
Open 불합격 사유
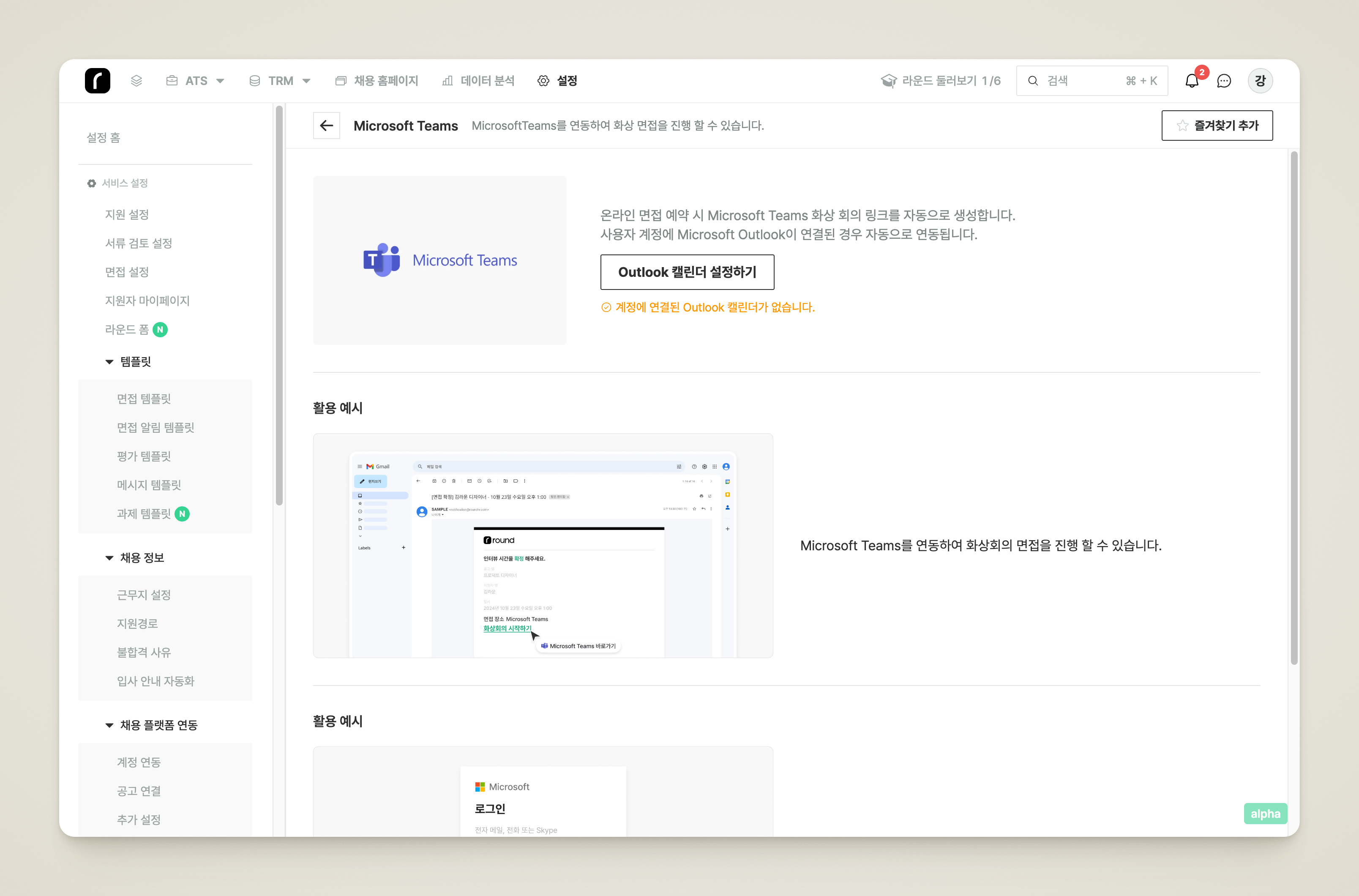pyautogui.click(x=144, y=652)
